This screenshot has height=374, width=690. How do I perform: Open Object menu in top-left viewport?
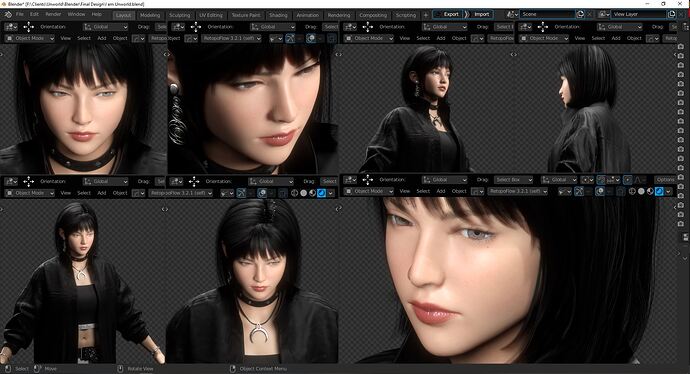[120, 38]
